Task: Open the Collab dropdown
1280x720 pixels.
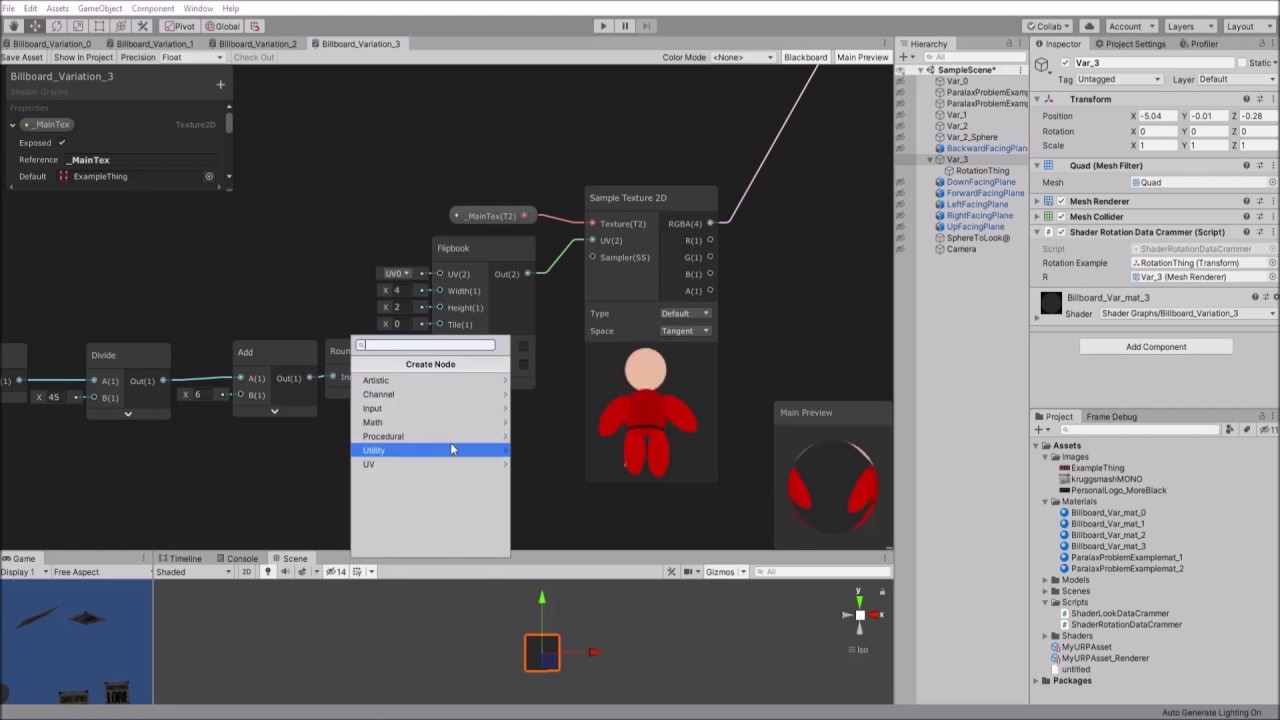Action: coord(1049,26)
